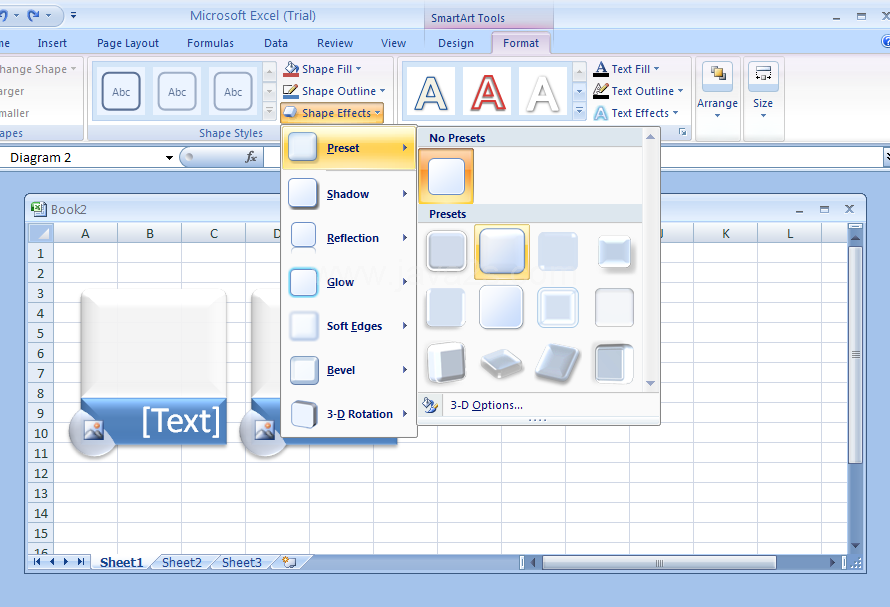Click the SmartArt Format tab
890x607 pixels.
coord(520,43)
